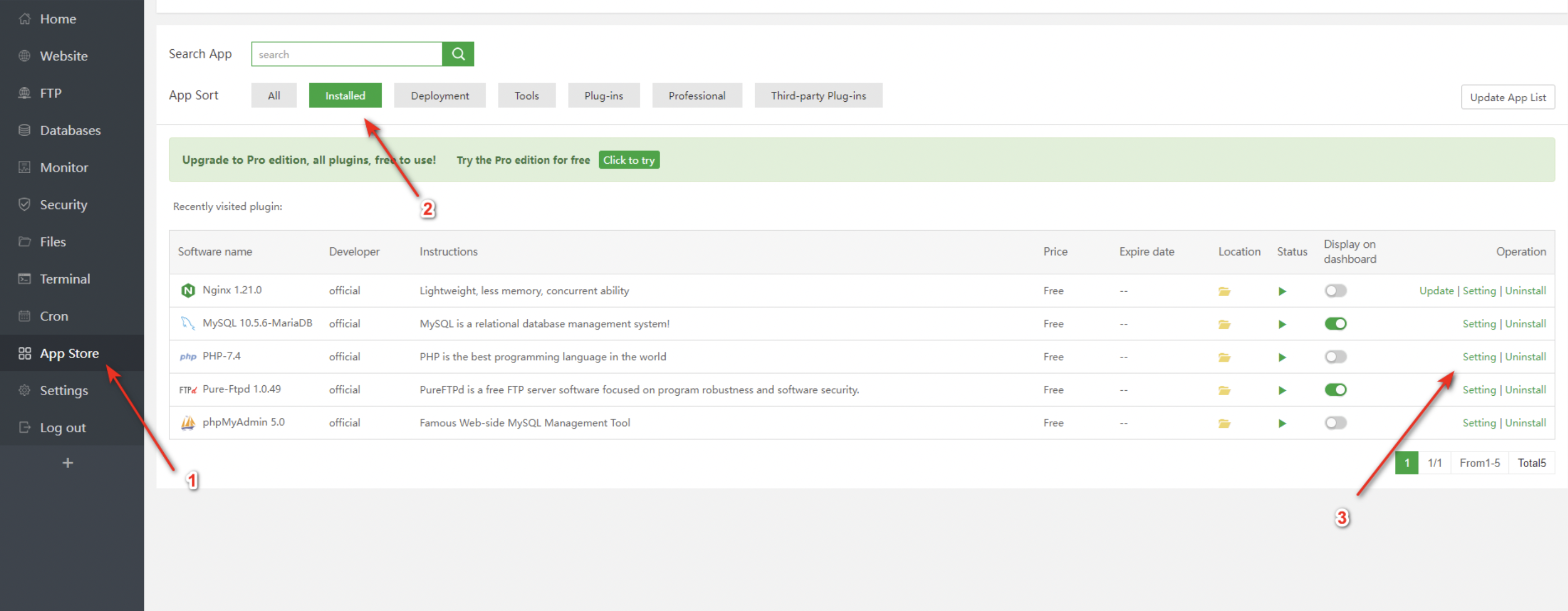Viewport: 1568px width, 611px height.
Task: Open phpMyAdmin install location folder
Action: 1224,423
